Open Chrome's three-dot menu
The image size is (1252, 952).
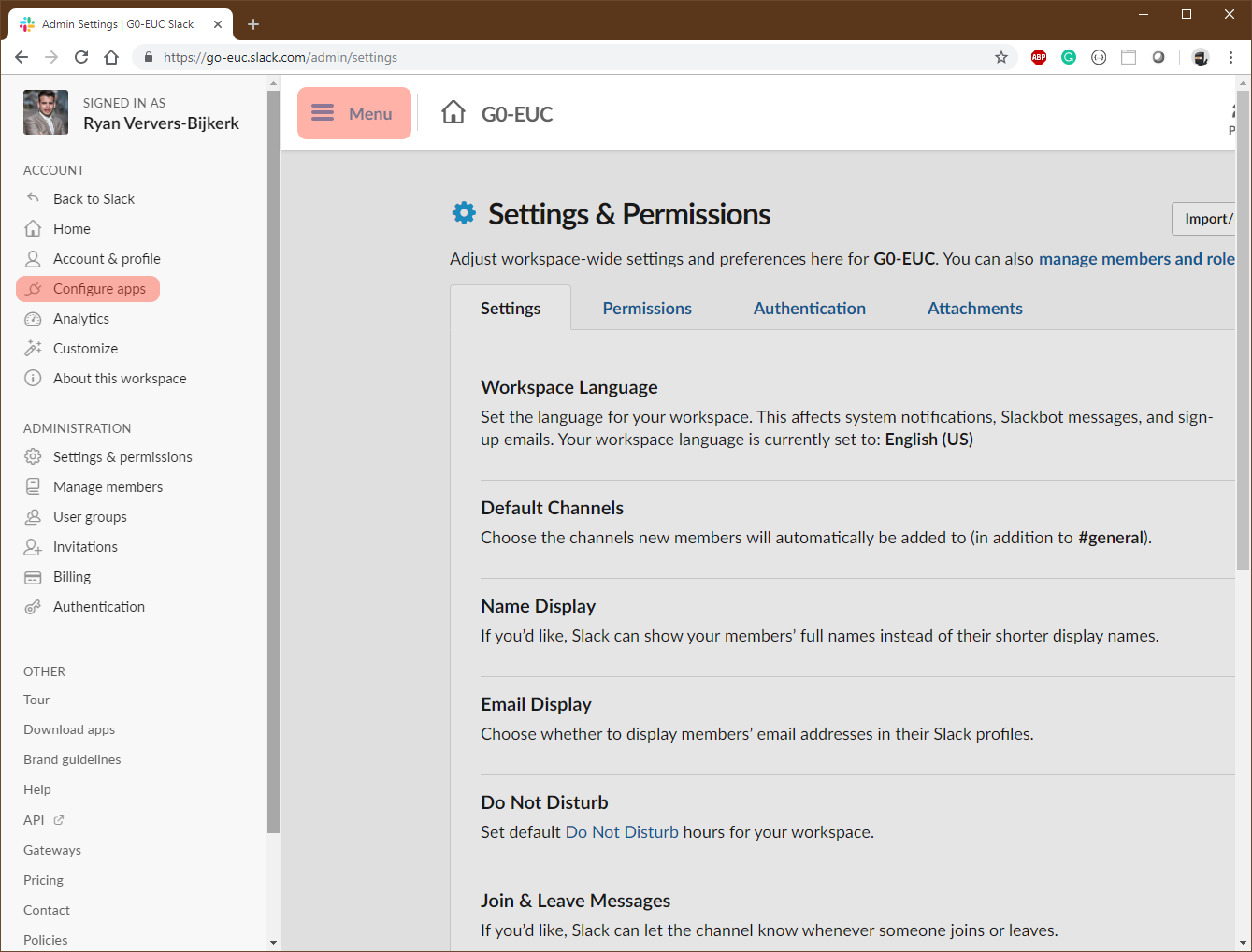(x=1230, y=57)
